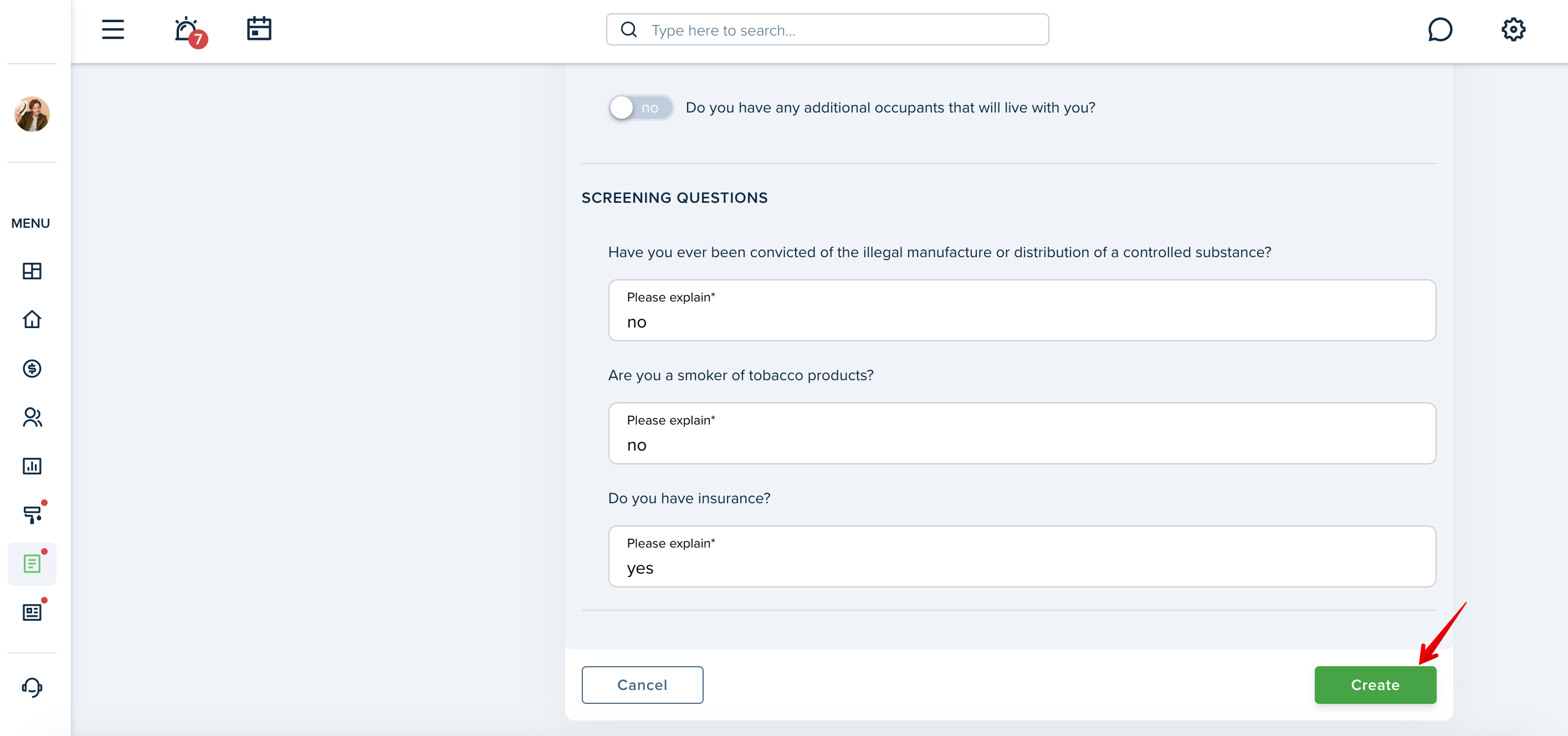This screenshot has height=736, width=1568.
Task: Open the support headset icon
Action: (32, 687)
